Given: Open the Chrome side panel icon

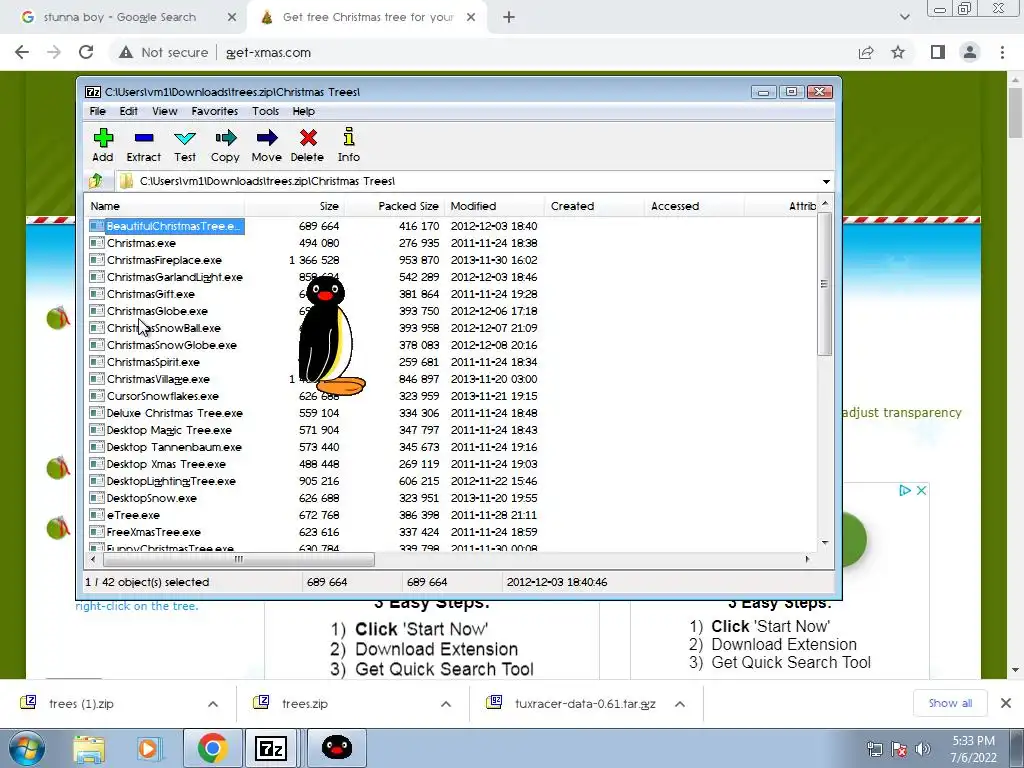Looking at the screenshot, I should click(x=938, y=52).
